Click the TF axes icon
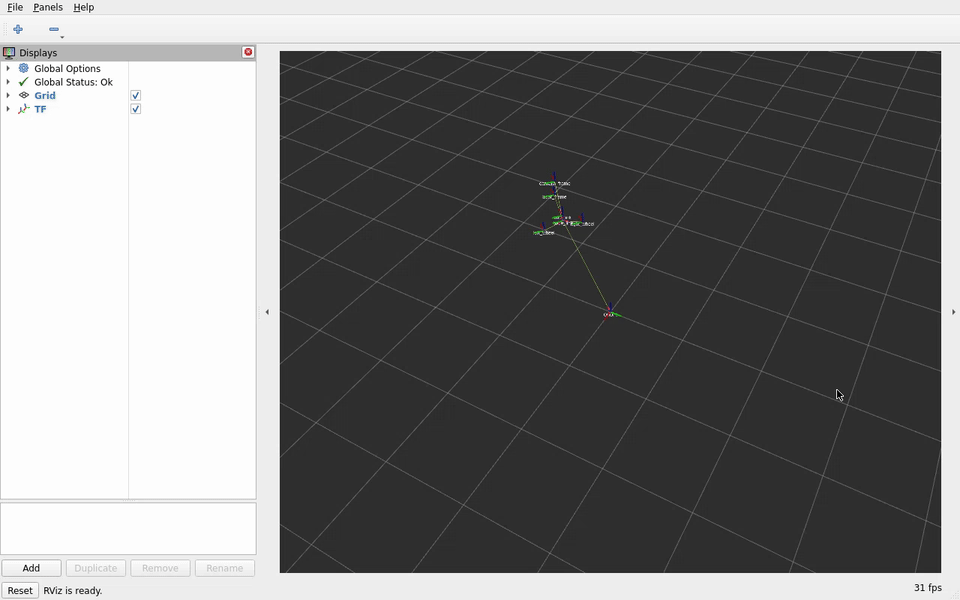This screenshot has height=600, width=960. (24, 109)
